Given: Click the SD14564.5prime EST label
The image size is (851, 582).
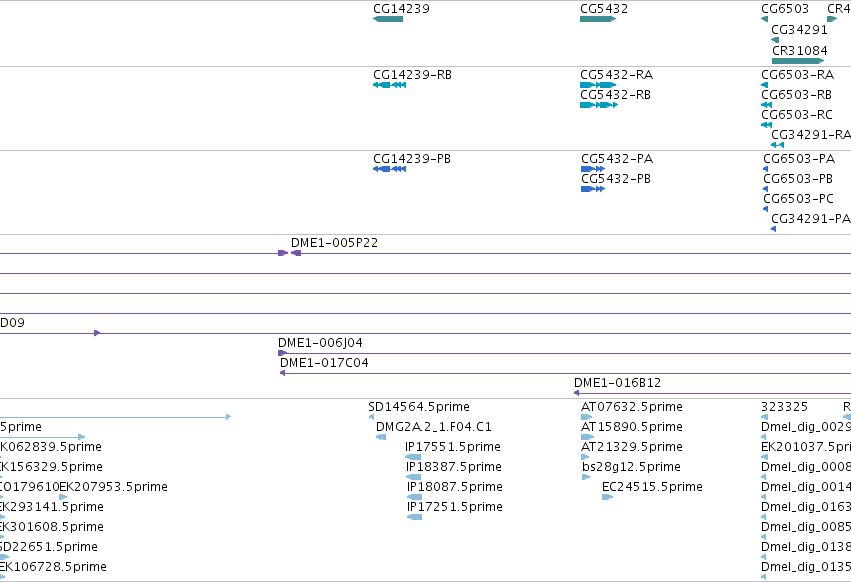Looking at the screenshot, I should (418, 407).
